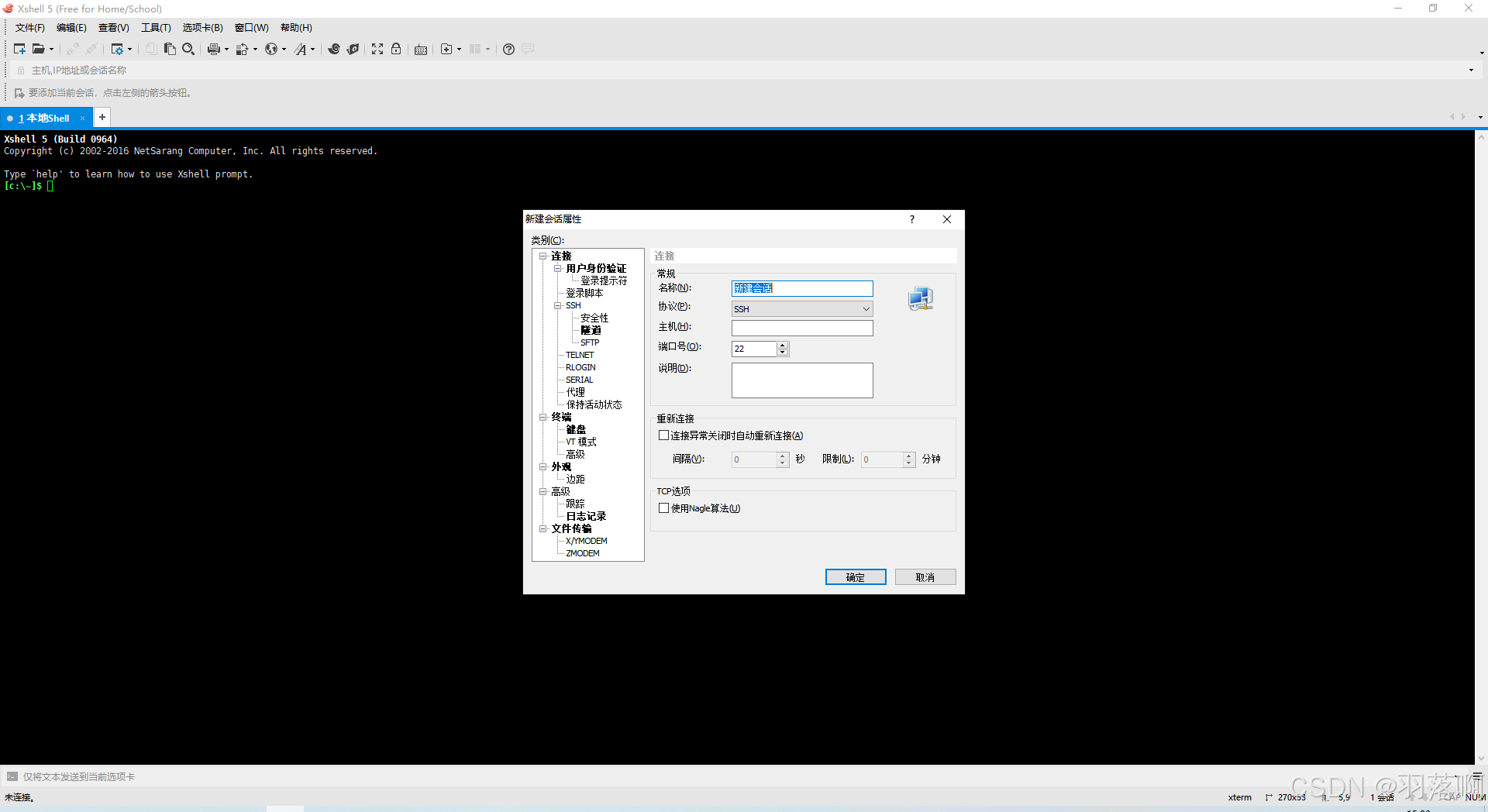This screenshot has height=812, width=1488.
Task: Click the compose bar menu lines icon
Action: click(x=1477, y=776)
